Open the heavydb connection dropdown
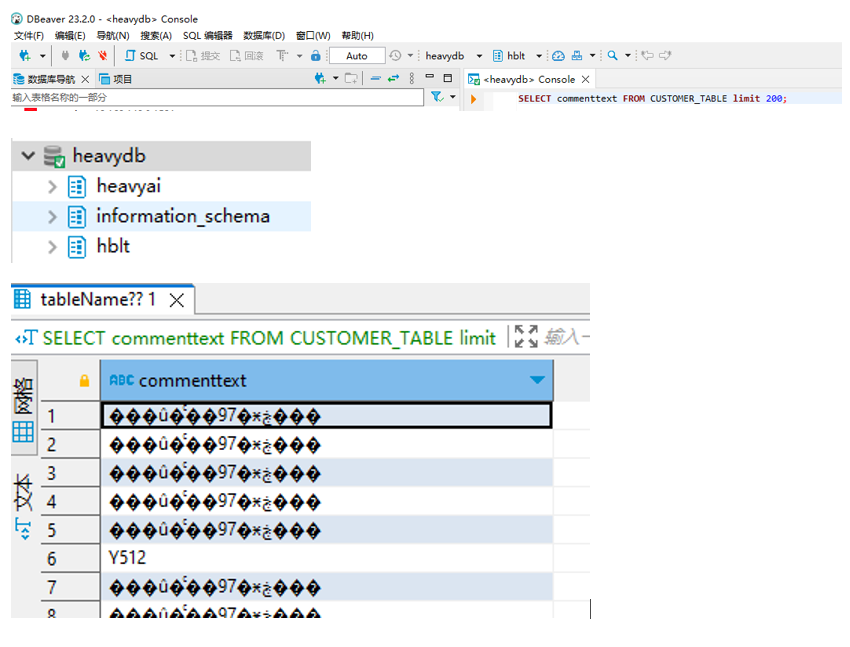Viewport: 850px width, 647px height. point(479,56)
